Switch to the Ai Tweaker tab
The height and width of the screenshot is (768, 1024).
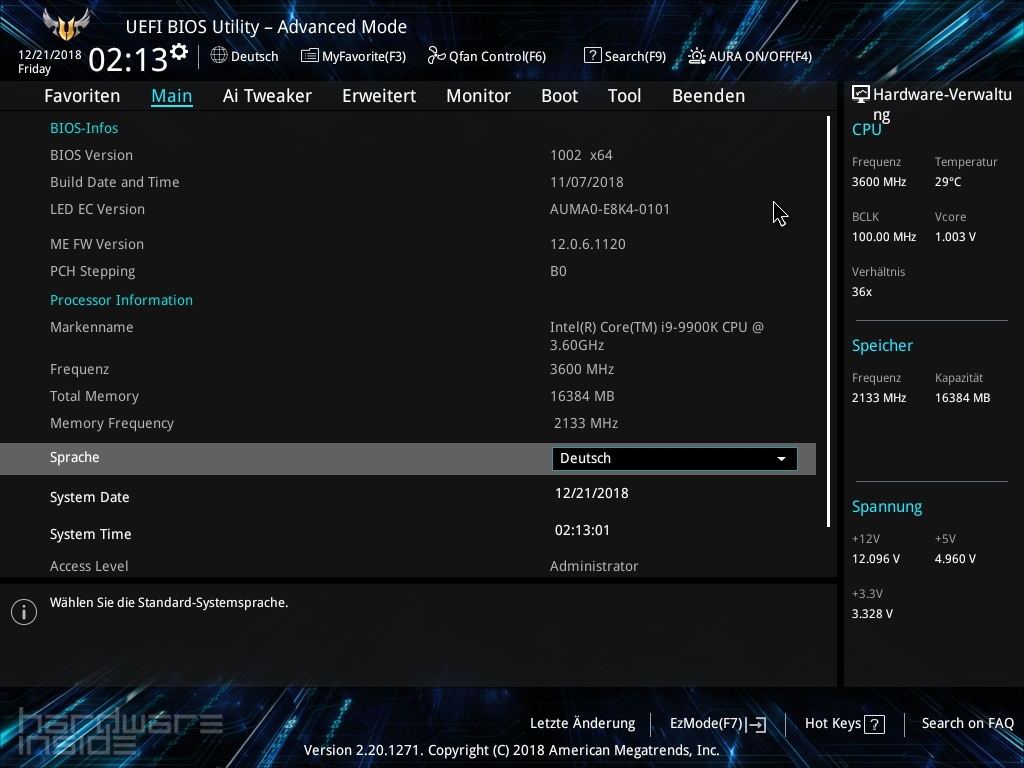(267, 96)
